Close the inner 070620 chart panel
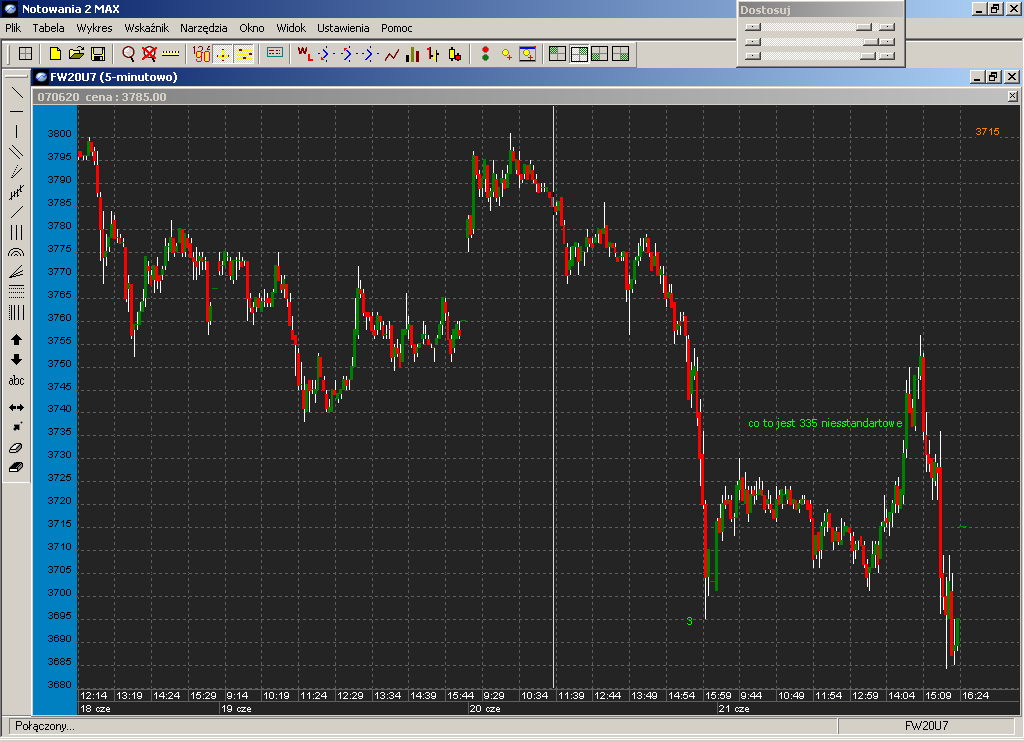 click(x=1011, y=97)
